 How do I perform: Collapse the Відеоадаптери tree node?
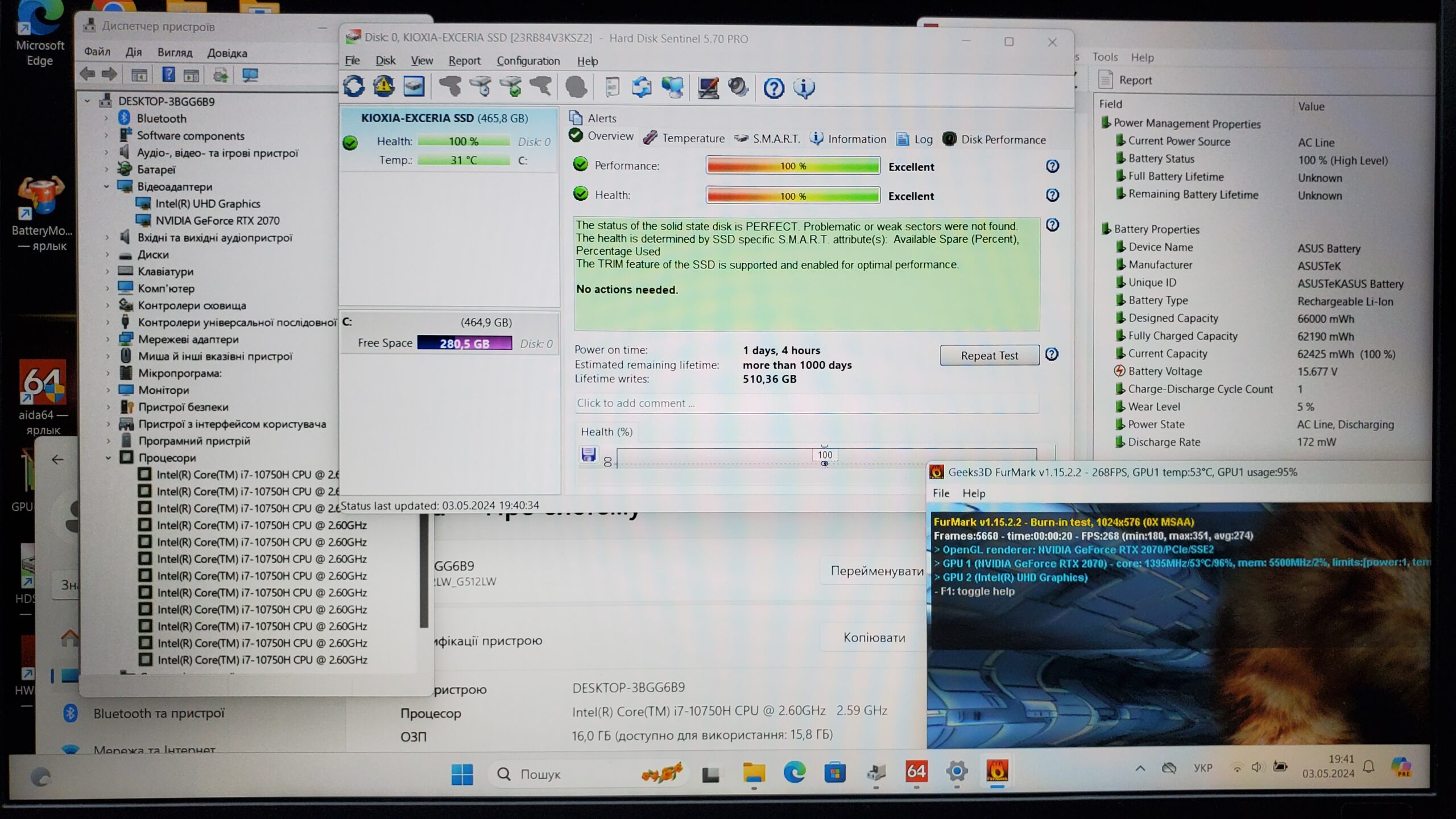(106, 187)
